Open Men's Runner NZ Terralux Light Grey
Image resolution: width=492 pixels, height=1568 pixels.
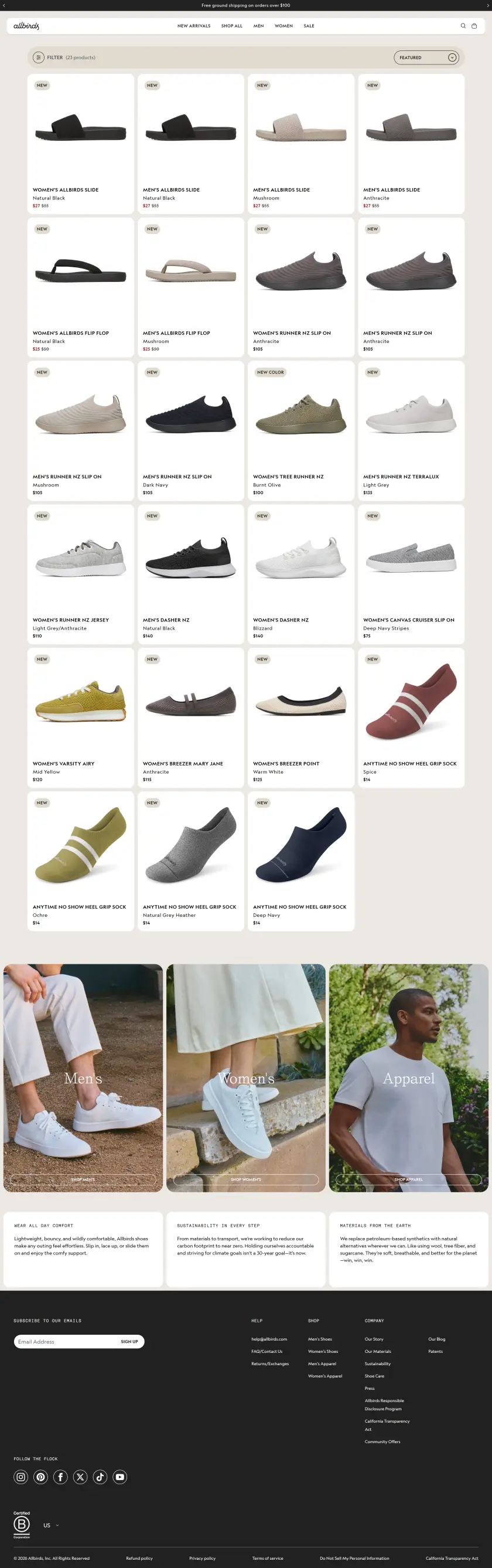pos(411,431)
